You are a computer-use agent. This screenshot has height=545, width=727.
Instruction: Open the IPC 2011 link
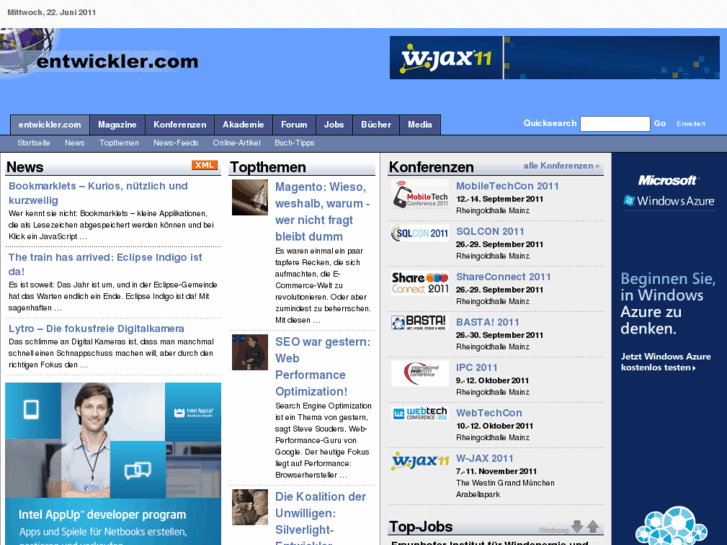[x=477, y=368]
